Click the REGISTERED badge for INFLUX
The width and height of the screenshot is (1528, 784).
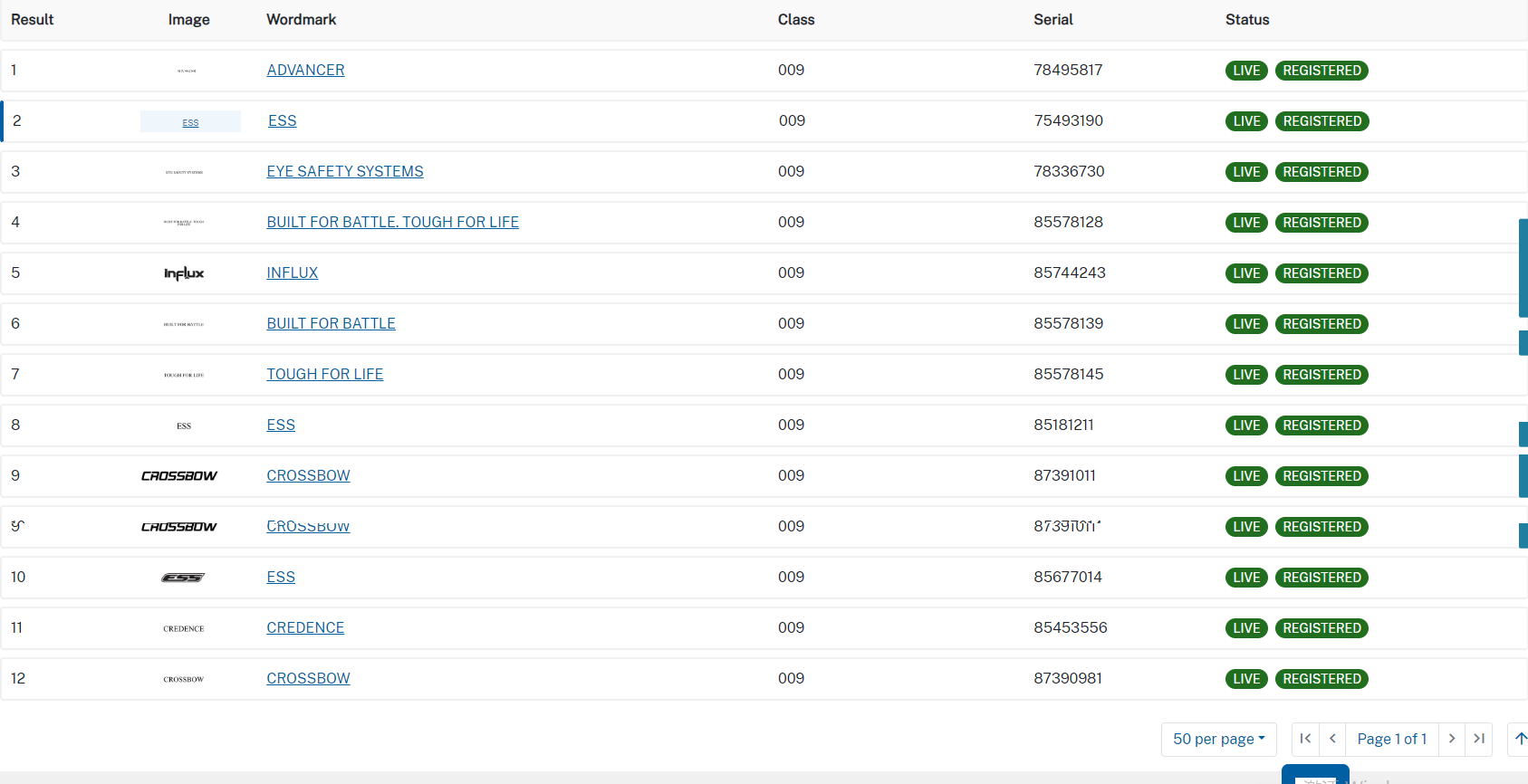tap(1321, 273)
